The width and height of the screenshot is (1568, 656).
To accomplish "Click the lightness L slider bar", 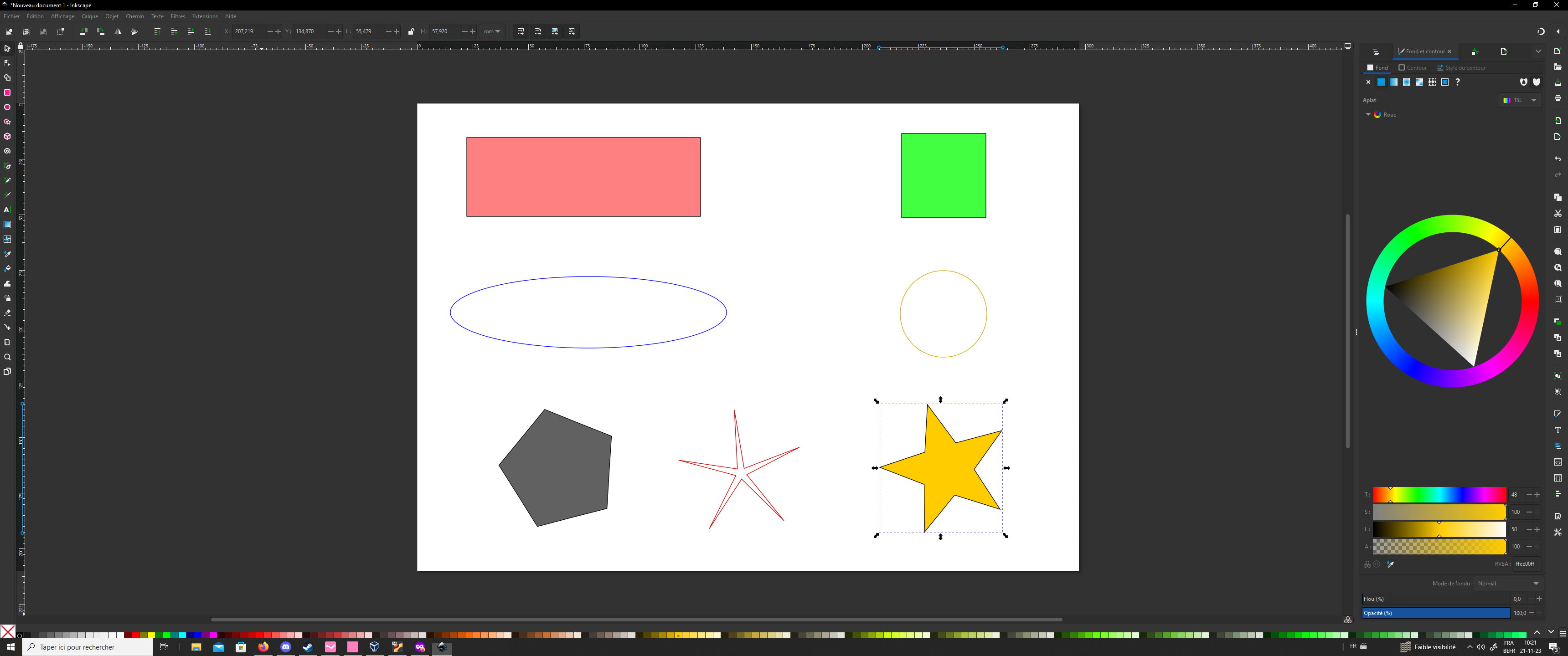I will pos(1439,529).
